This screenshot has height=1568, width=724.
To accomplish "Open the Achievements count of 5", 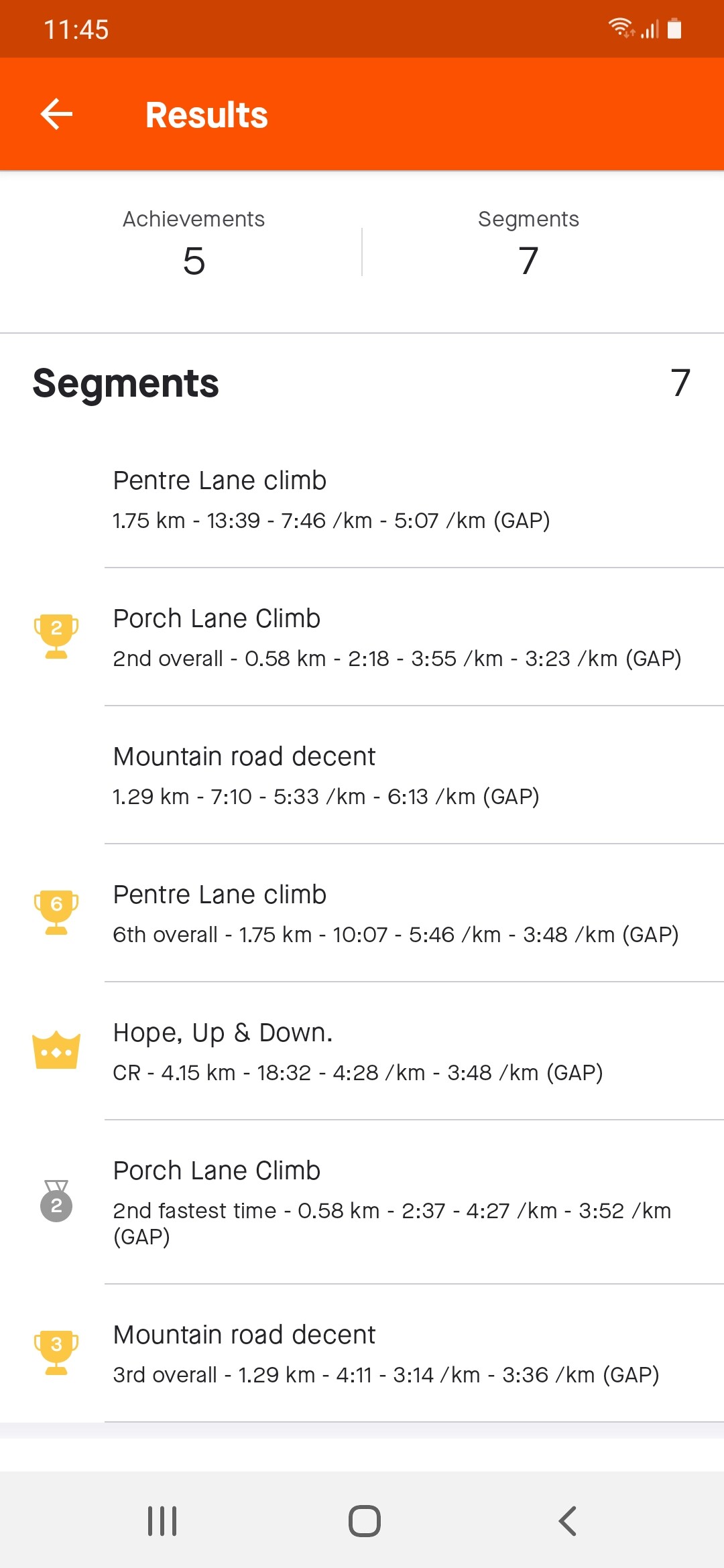I will click(x=194, y=243).
